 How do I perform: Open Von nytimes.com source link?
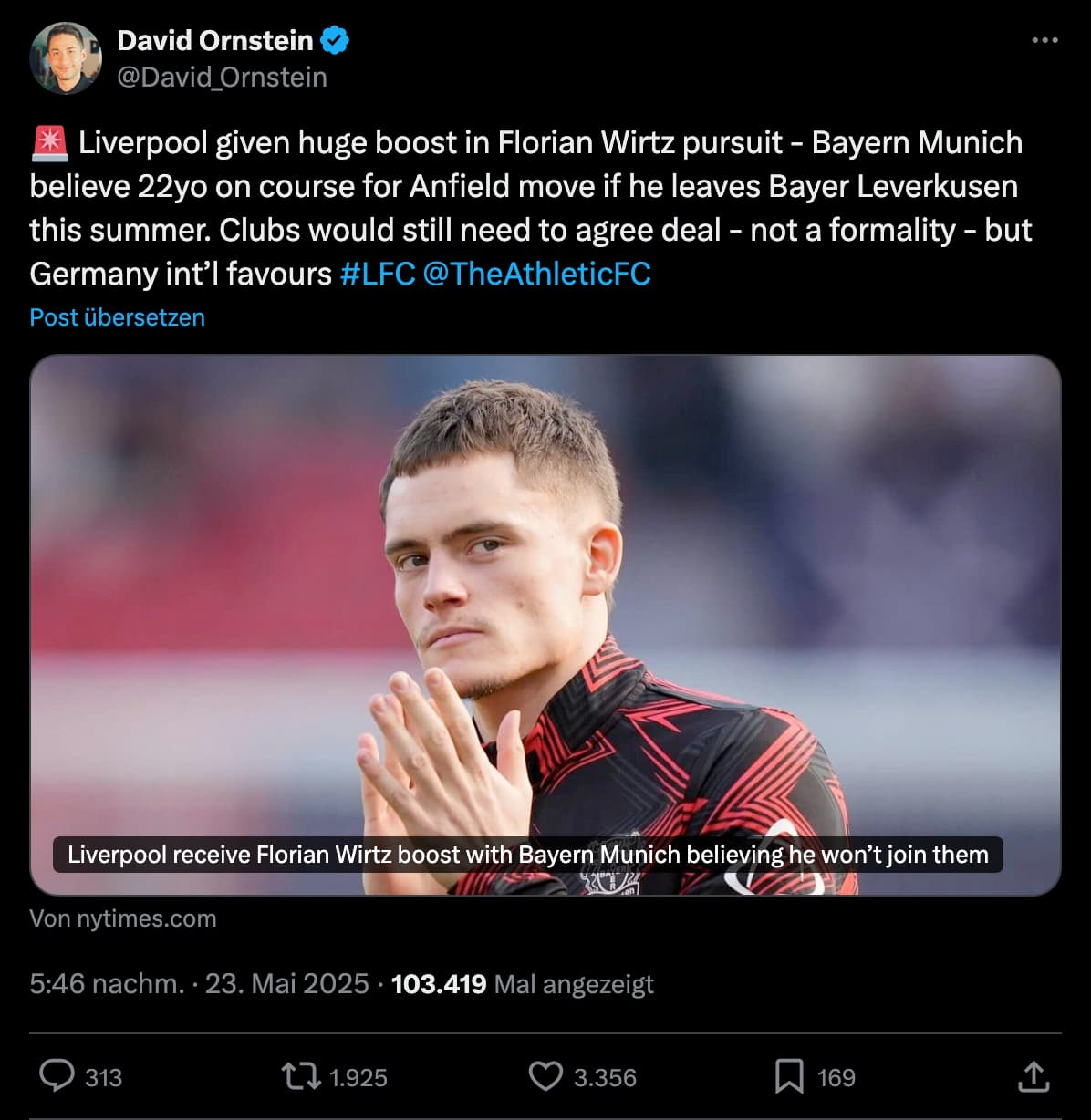coord(123,918)
